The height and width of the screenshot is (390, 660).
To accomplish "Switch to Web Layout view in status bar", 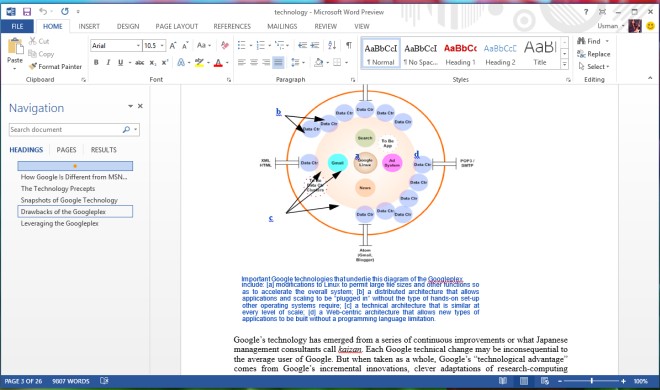I will 545,381.
